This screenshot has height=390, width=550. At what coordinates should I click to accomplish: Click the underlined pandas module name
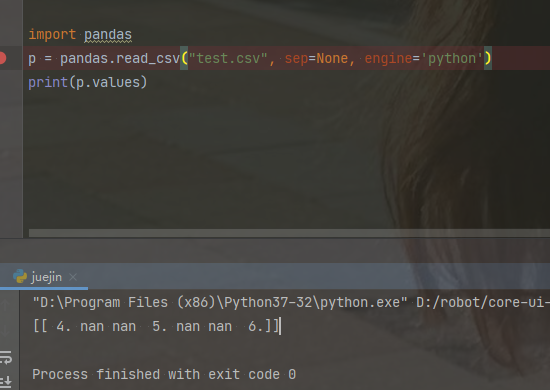point(108,34)
